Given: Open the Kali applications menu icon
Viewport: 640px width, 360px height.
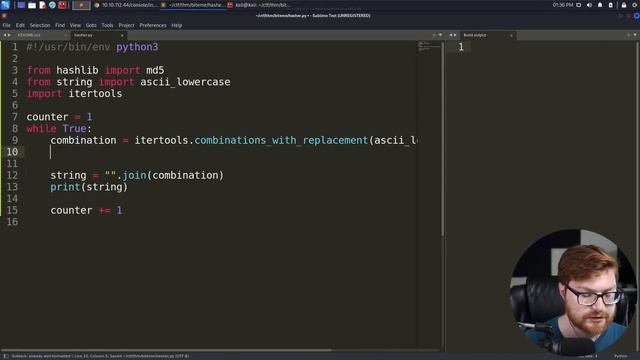Looking at the screenshot, I should point(5,5).
